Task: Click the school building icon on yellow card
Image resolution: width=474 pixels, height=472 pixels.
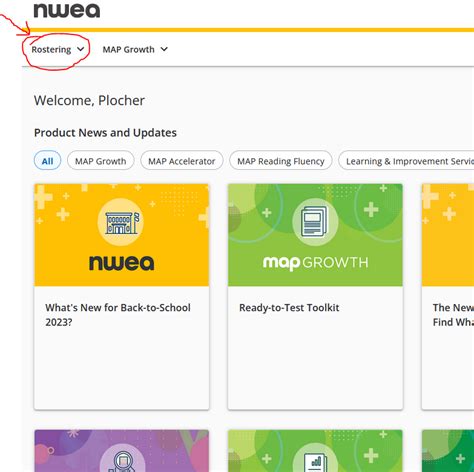Action: coord(121,222)
